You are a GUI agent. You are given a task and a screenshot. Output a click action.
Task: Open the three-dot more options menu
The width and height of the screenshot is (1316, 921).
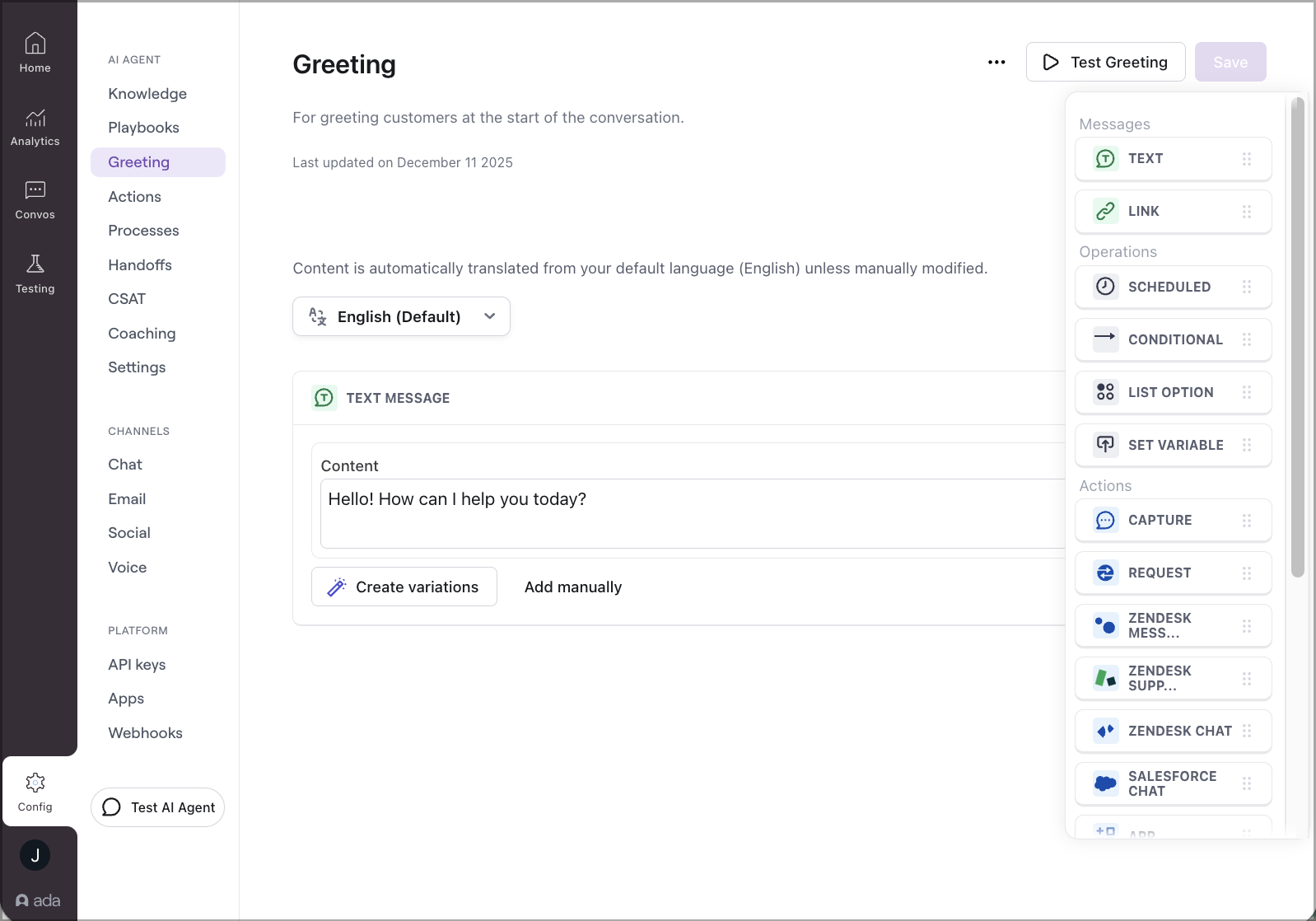[996, 63]
